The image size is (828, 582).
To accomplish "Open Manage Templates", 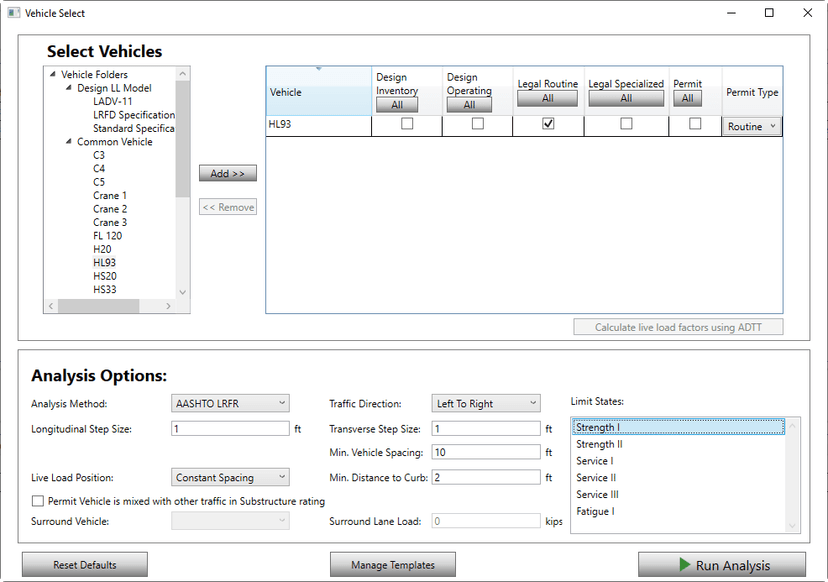I will 392,565.
